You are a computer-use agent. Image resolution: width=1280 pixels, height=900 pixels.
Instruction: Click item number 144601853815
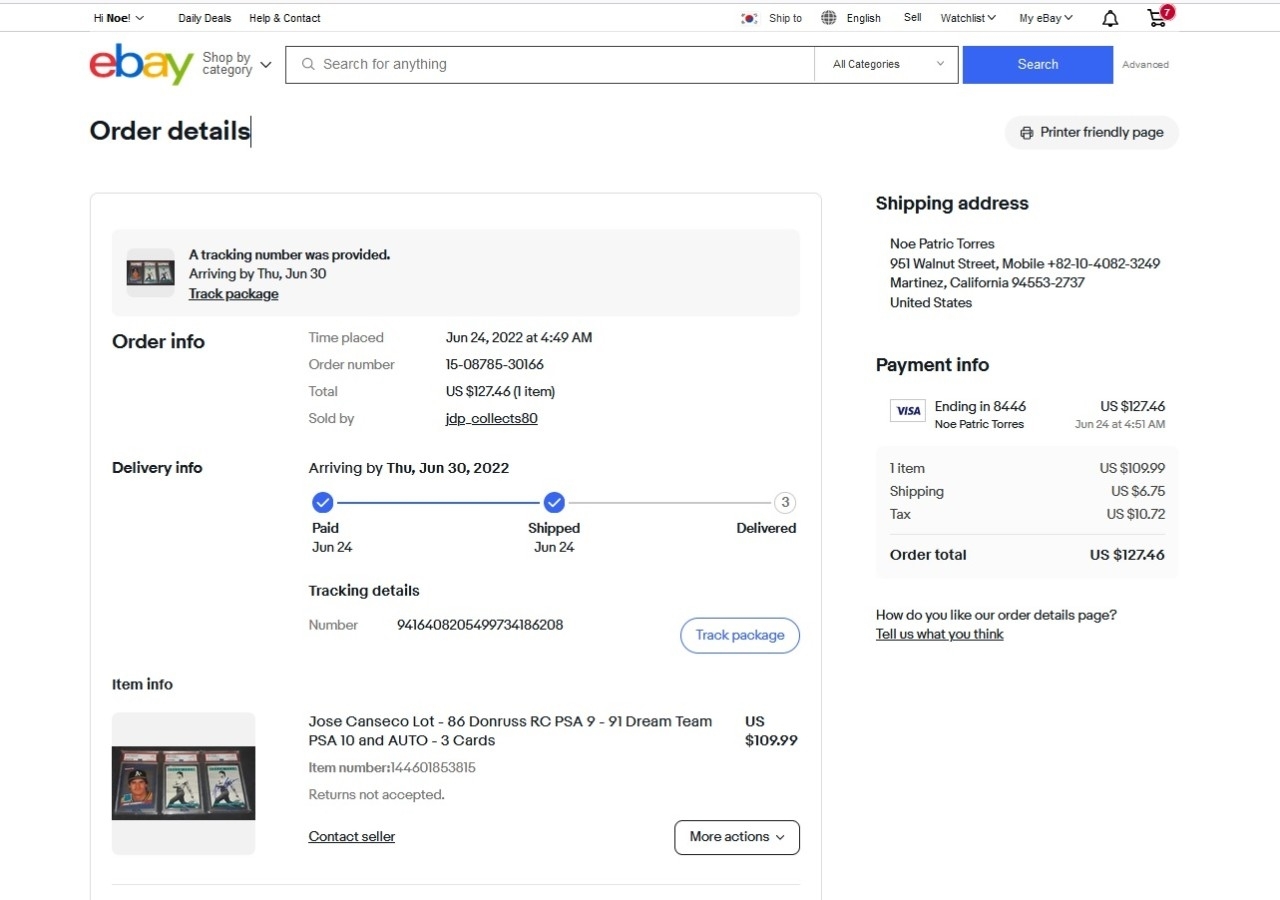(x=433, y=768)
